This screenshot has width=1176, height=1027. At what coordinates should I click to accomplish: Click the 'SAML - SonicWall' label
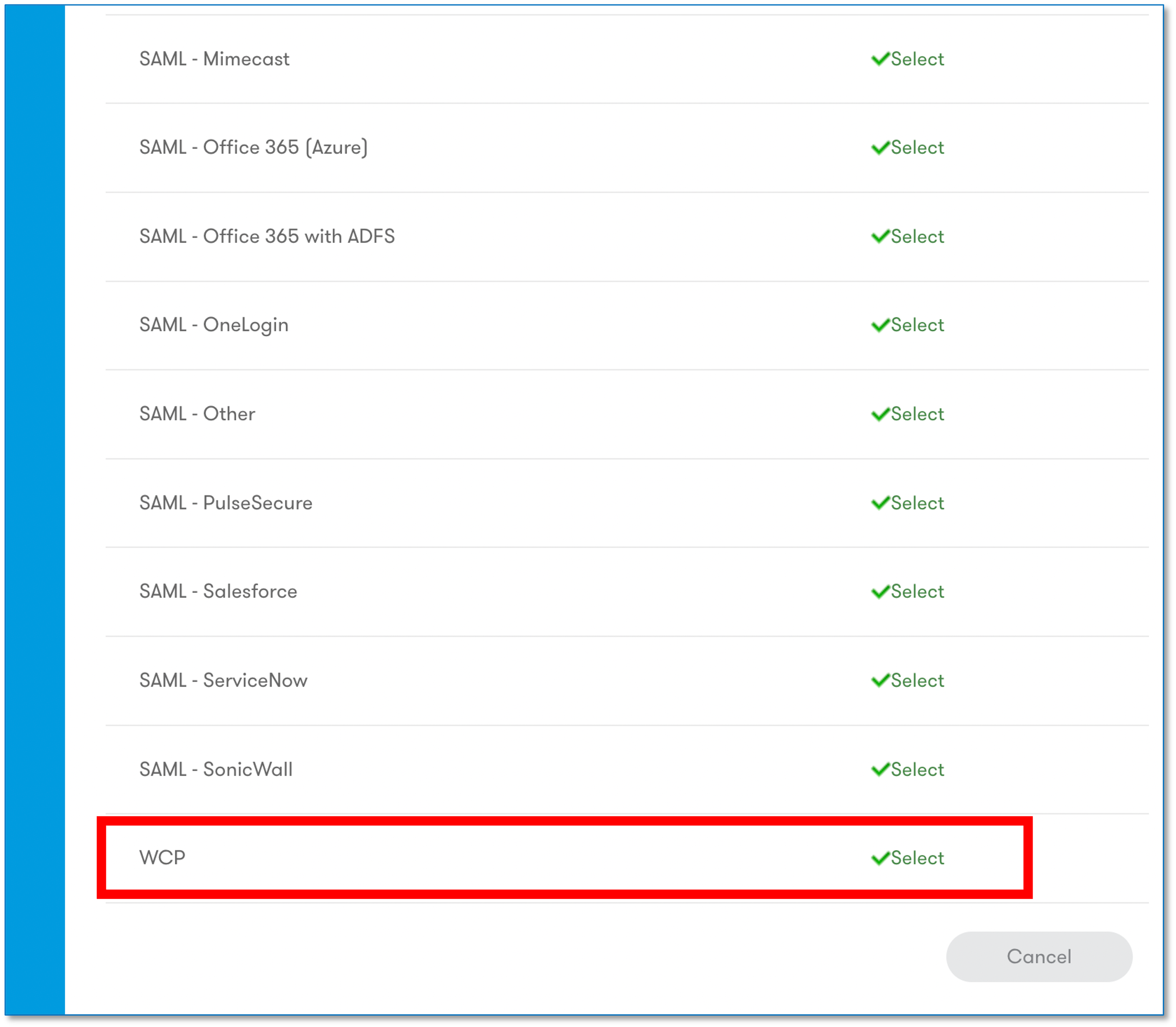pyautogui.click(x=216, y=770)
